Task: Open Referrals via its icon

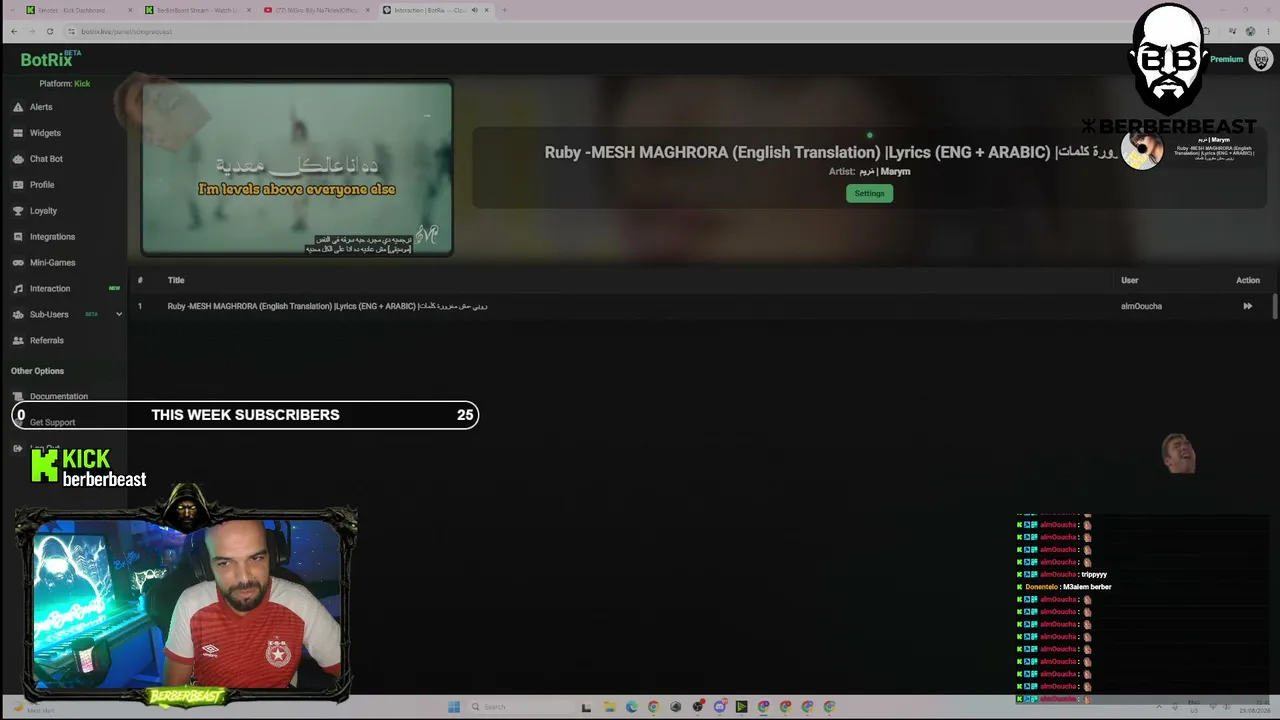Action: pyautogui.click(x=18, y=341)
